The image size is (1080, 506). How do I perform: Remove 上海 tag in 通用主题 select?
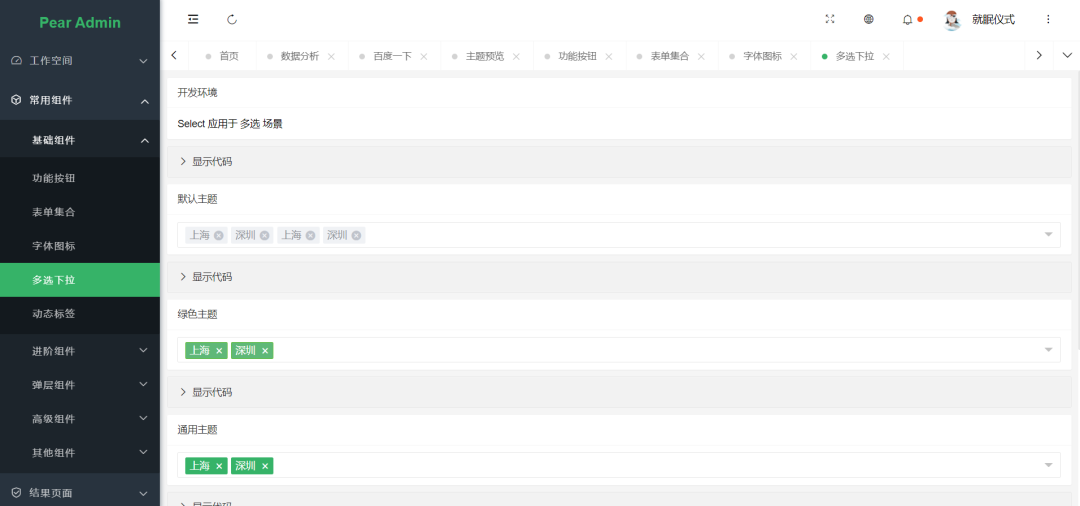pos(219,466)
